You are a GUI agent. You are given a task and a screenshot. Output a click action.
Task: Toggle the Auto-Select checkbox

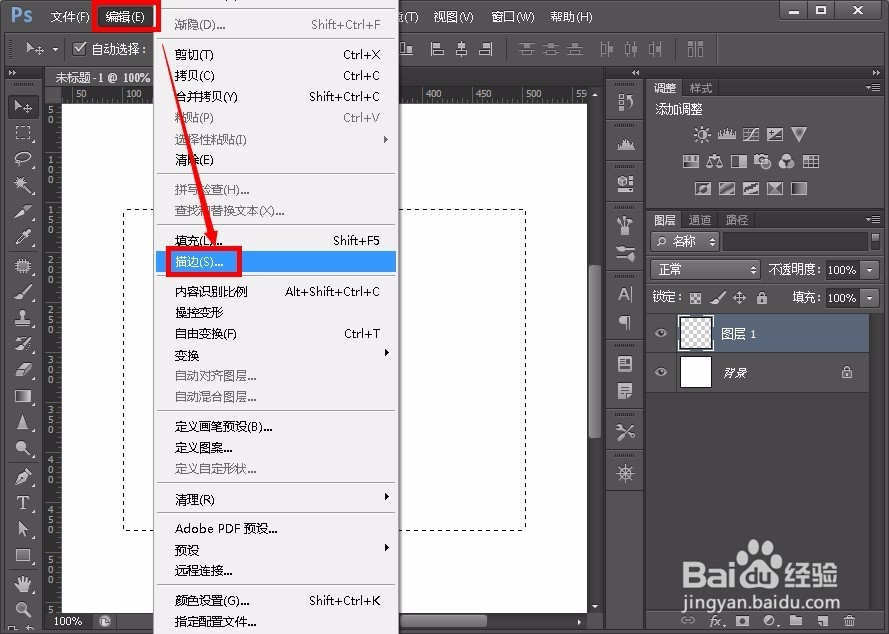pos(80,49)
